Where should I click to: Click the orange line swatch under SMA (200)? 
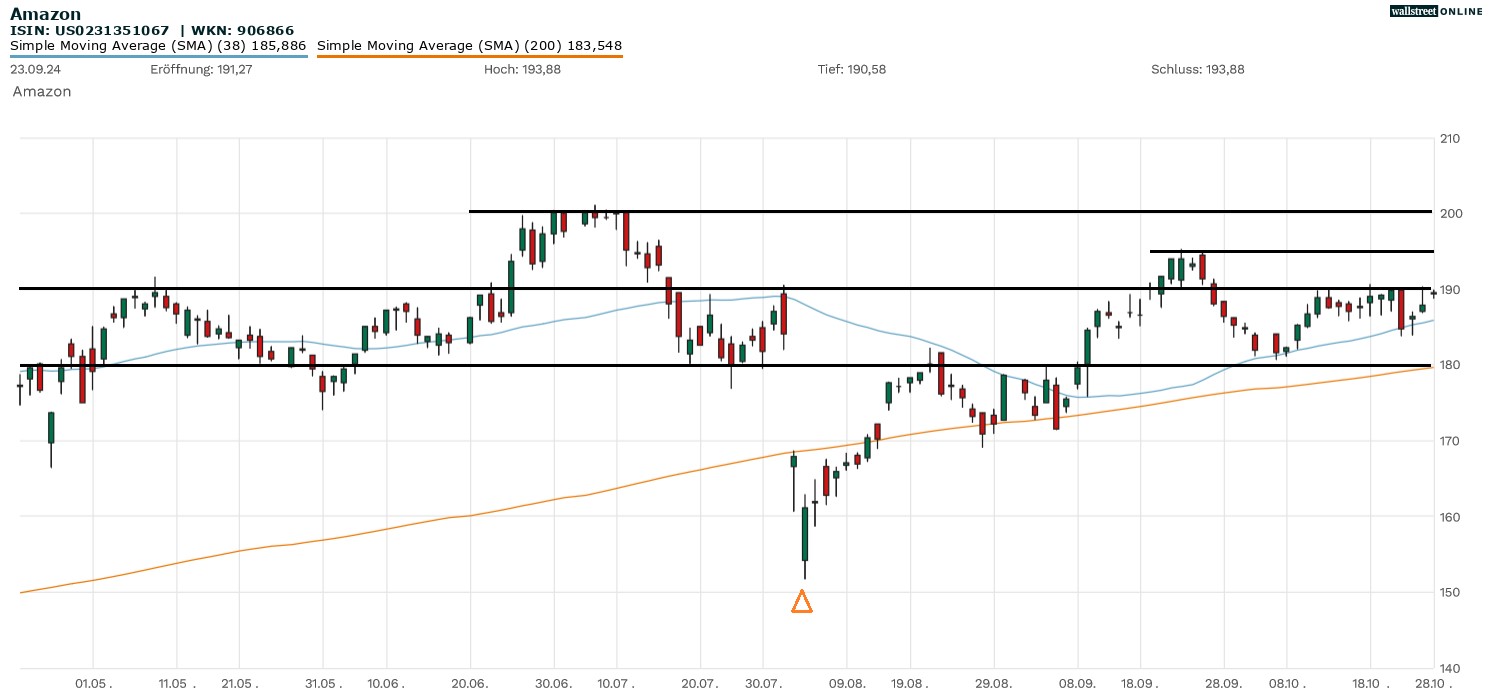tap(469, 57)
